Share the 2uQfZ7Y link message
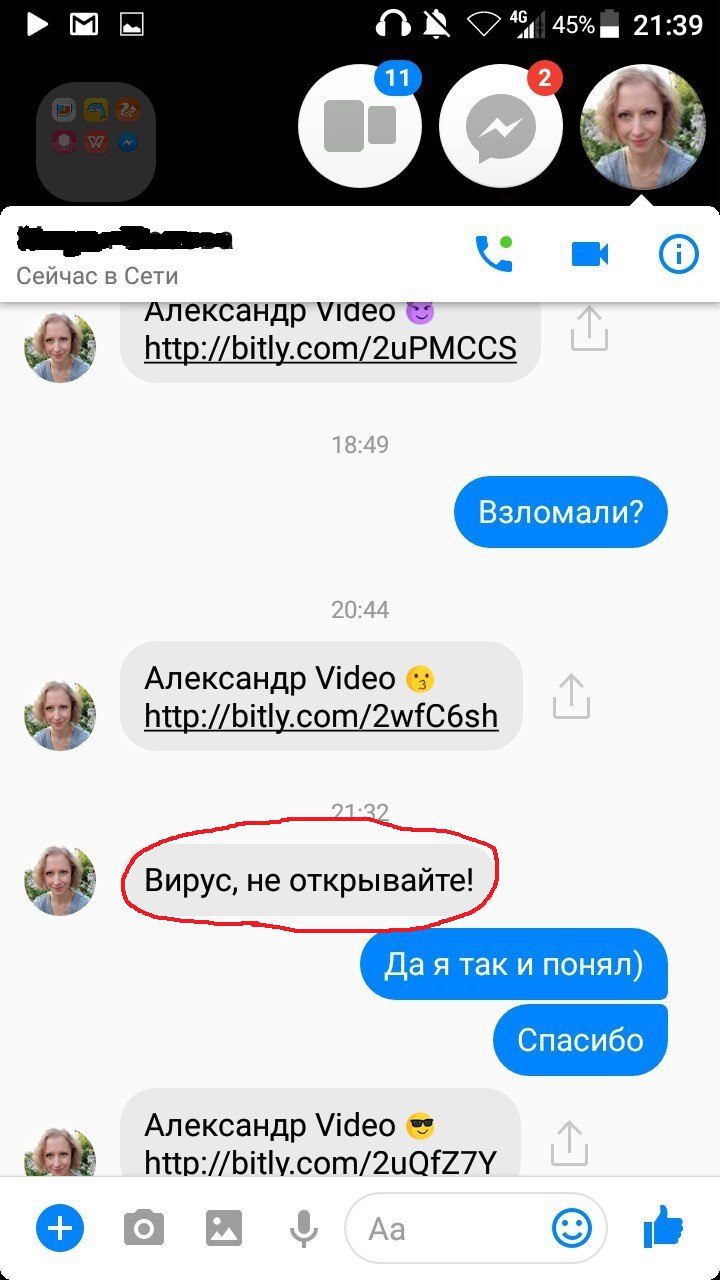 (x=568, y=1144)
